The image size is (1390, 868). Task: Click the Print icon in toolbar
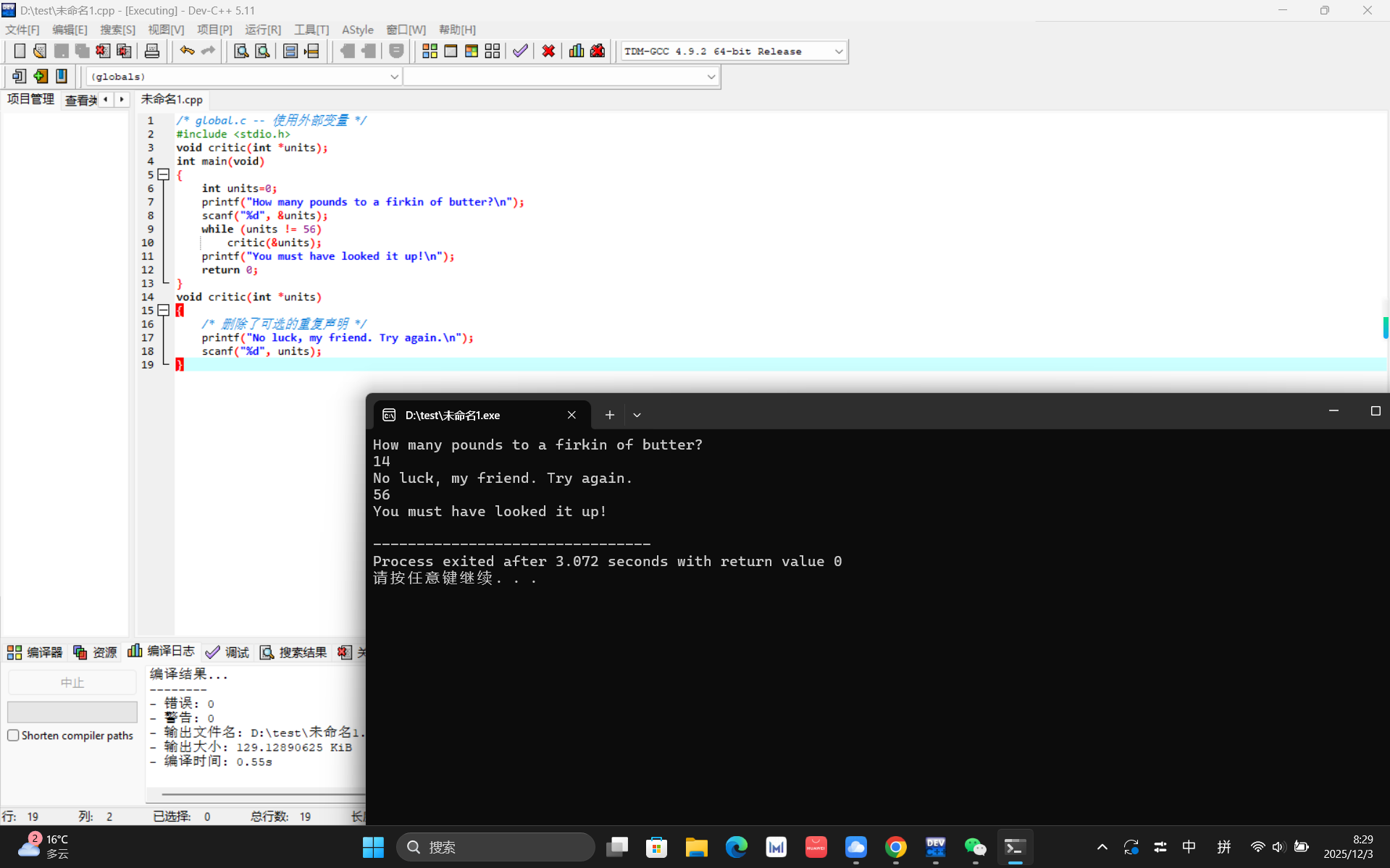pyautogui.click(x=152, y=51)
